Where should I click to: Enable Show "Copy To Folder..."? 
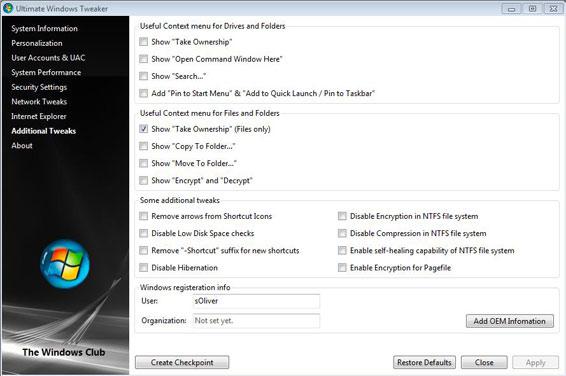click(144, 146)
